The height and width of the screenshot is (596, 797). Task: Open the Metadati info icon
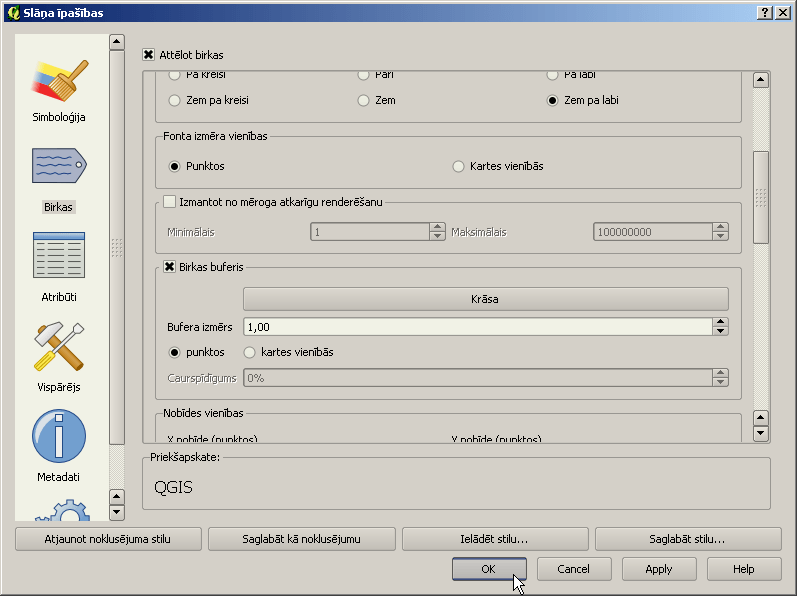tap(59, 436)
